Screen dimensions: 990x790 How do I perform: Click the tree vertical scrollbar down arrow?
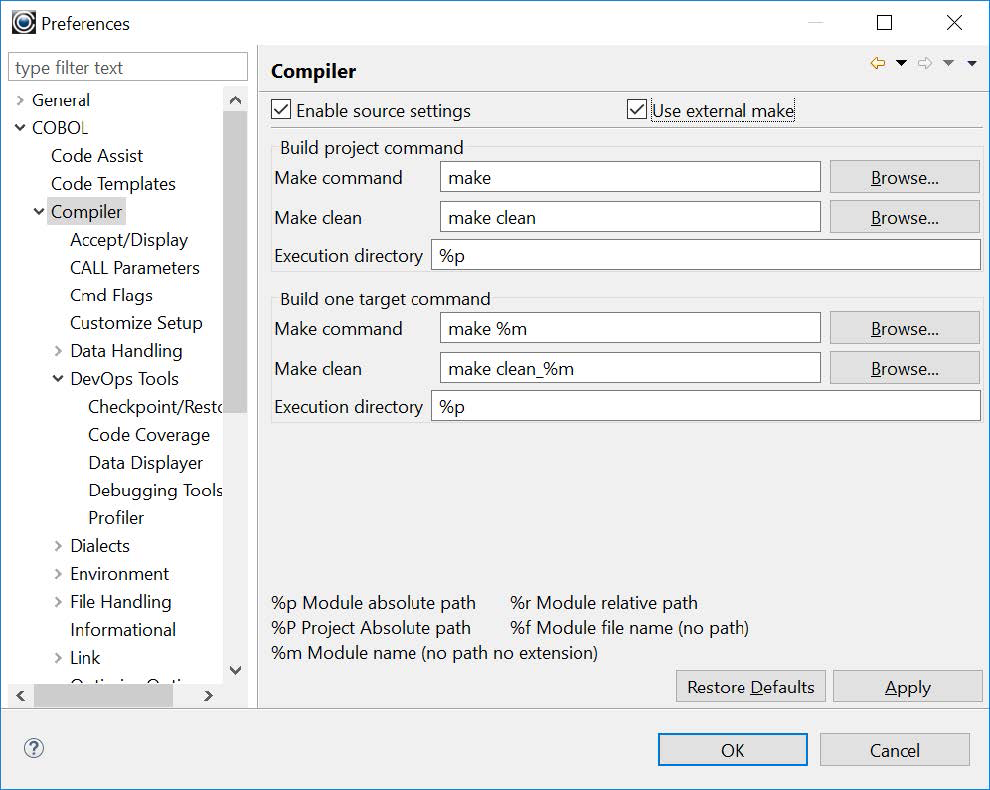point(235,670)
